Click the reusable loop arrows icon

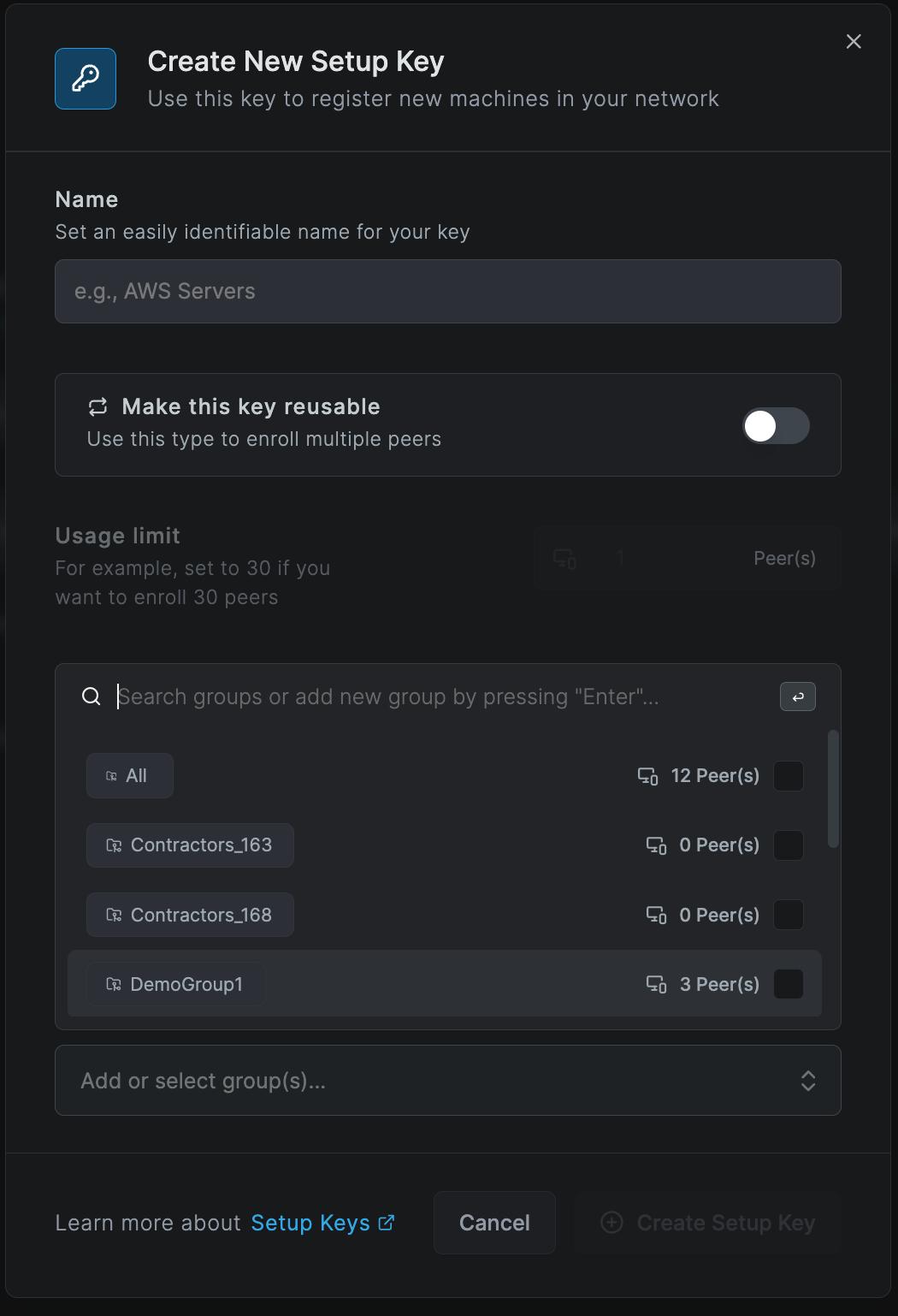coord(98,406)
